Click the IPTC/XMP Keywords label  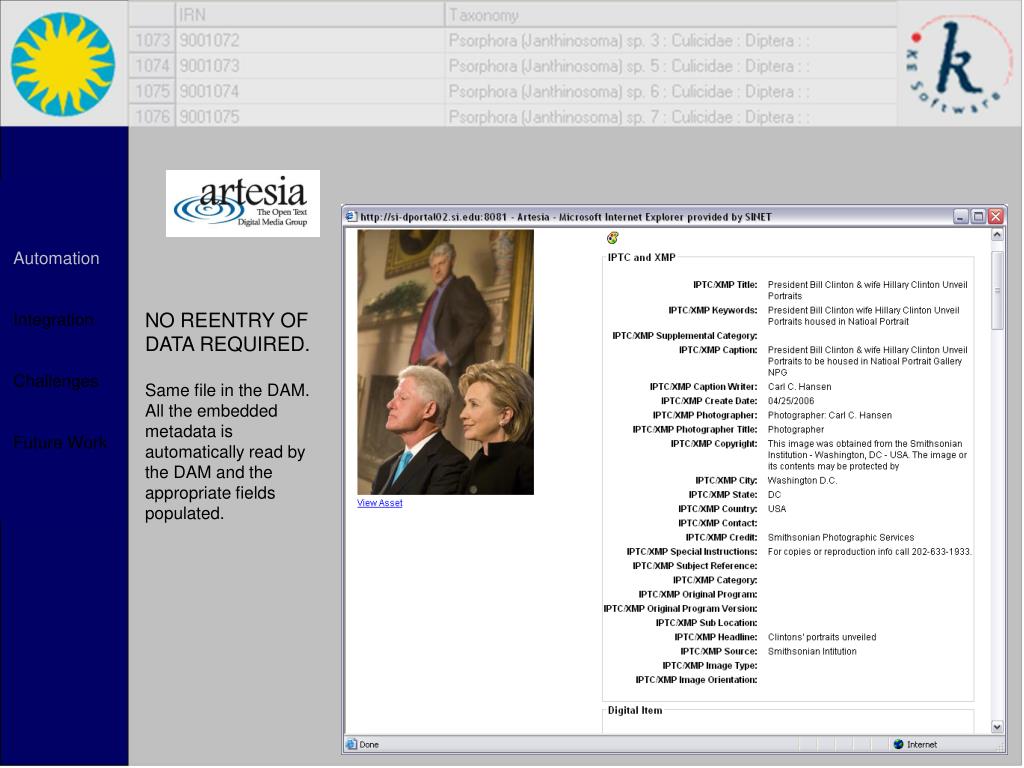(x=712, y=310)
